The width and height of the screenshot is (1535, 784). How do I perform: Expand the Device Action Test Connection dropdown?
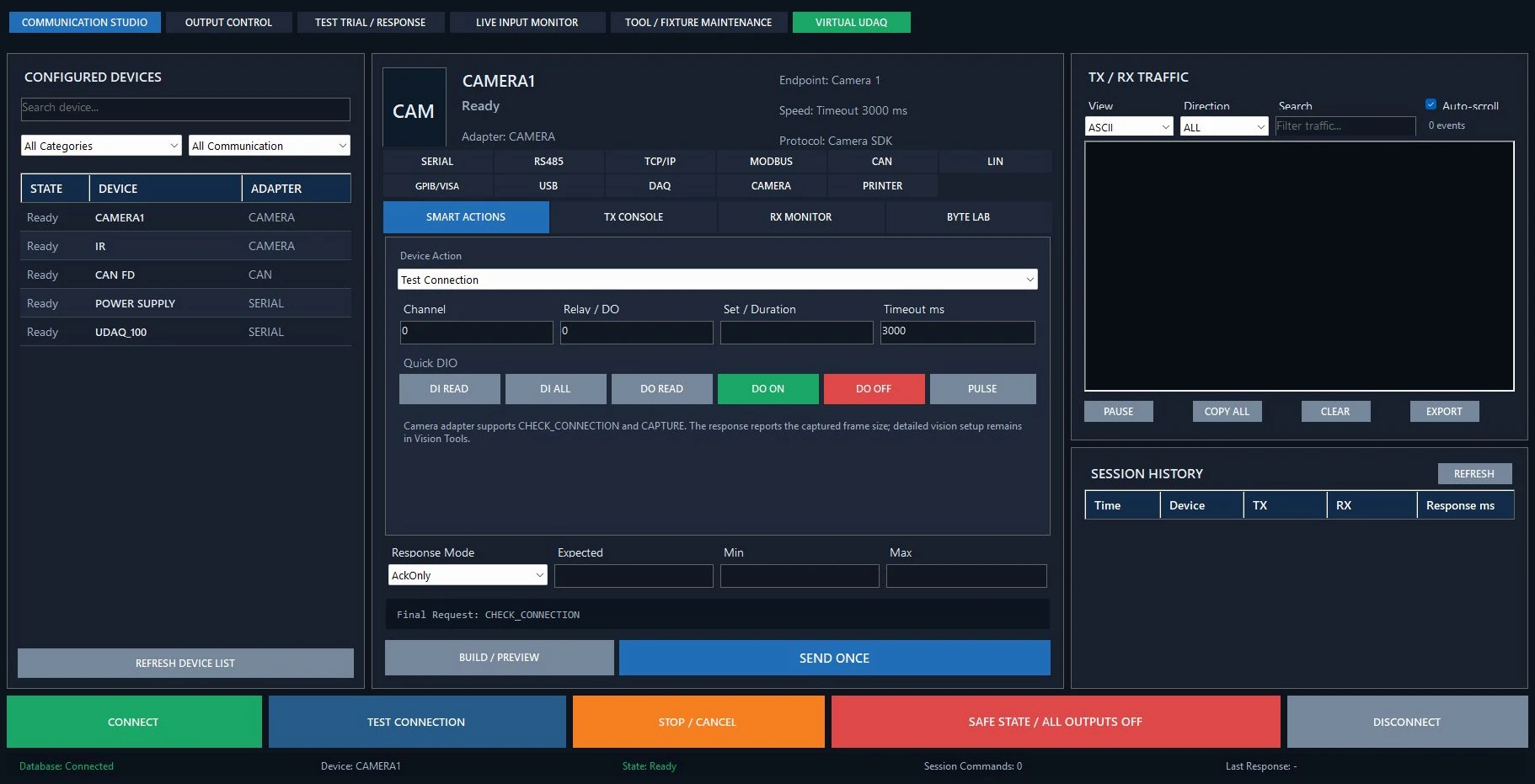[717, 280]
